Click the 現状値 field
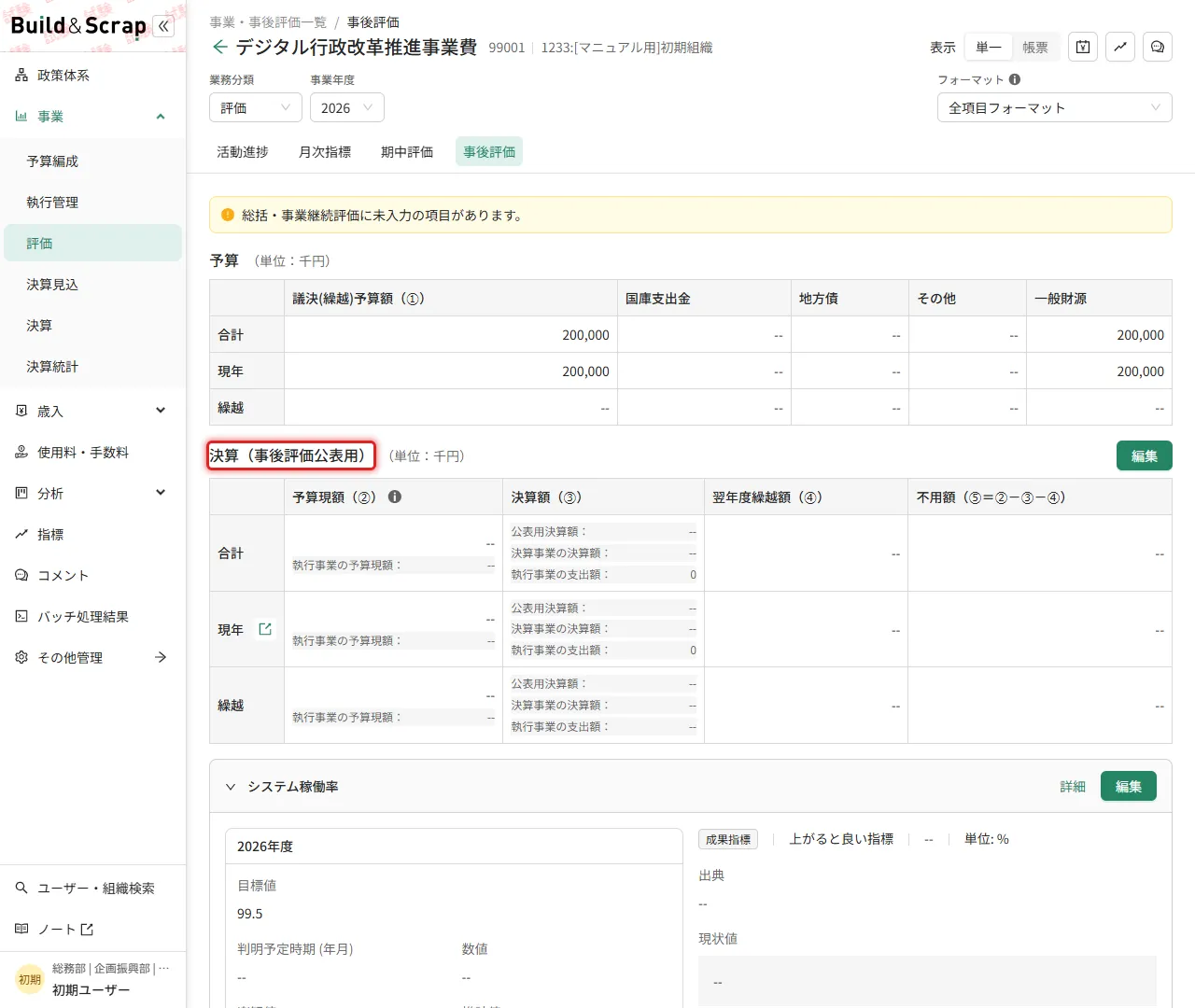 (927, 982)
